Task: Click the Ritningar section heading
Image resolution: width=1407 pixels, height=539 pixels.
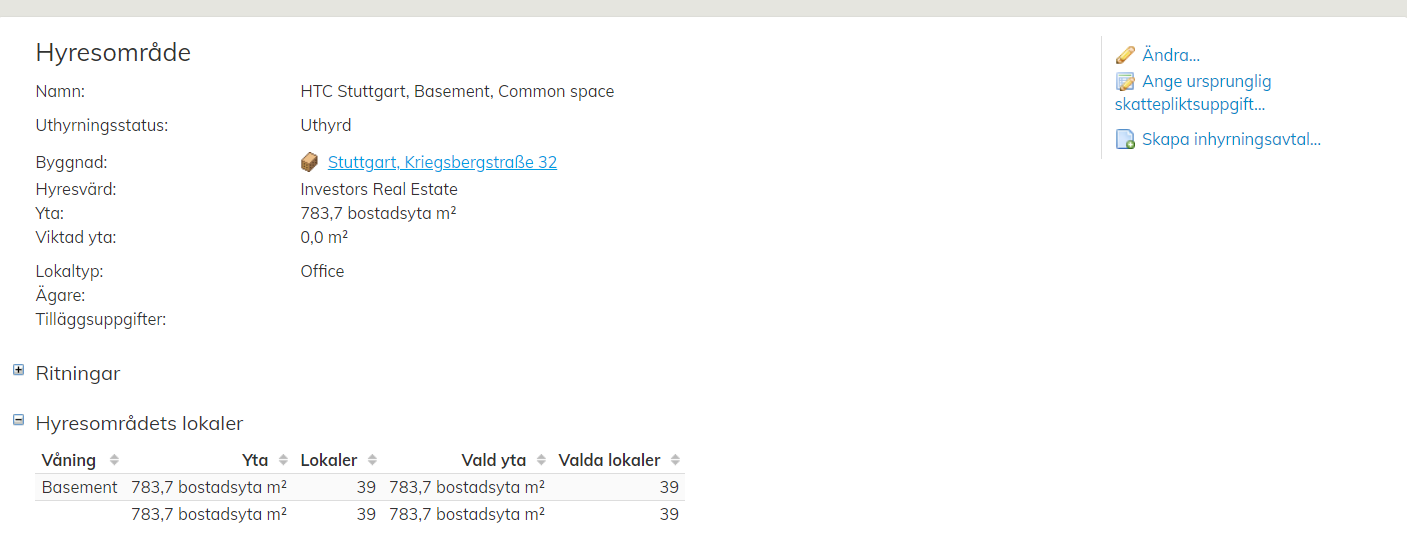Action: pos(78,373)
